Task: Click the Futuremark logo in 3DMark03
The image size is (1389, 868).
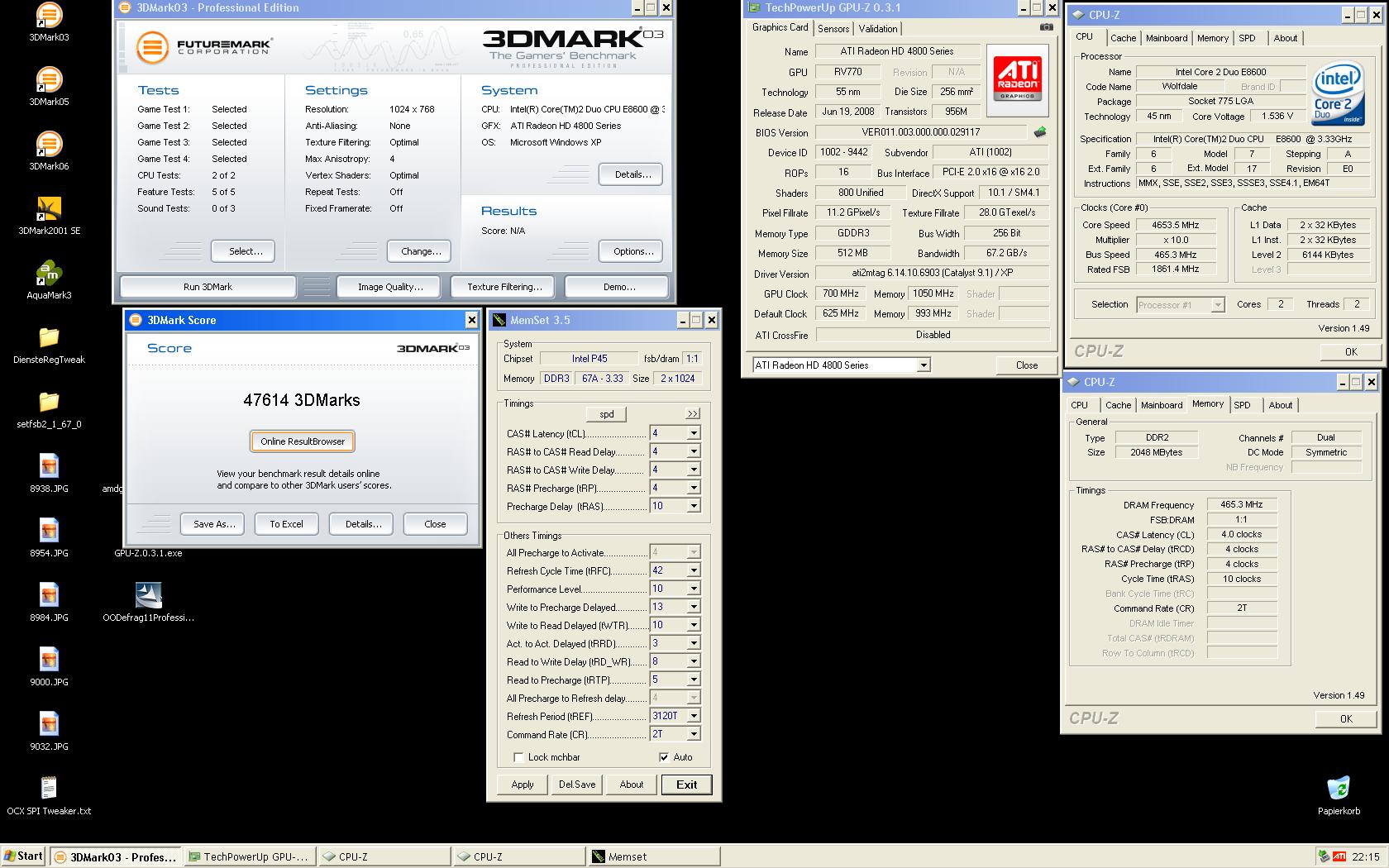Action: [204, 46]
